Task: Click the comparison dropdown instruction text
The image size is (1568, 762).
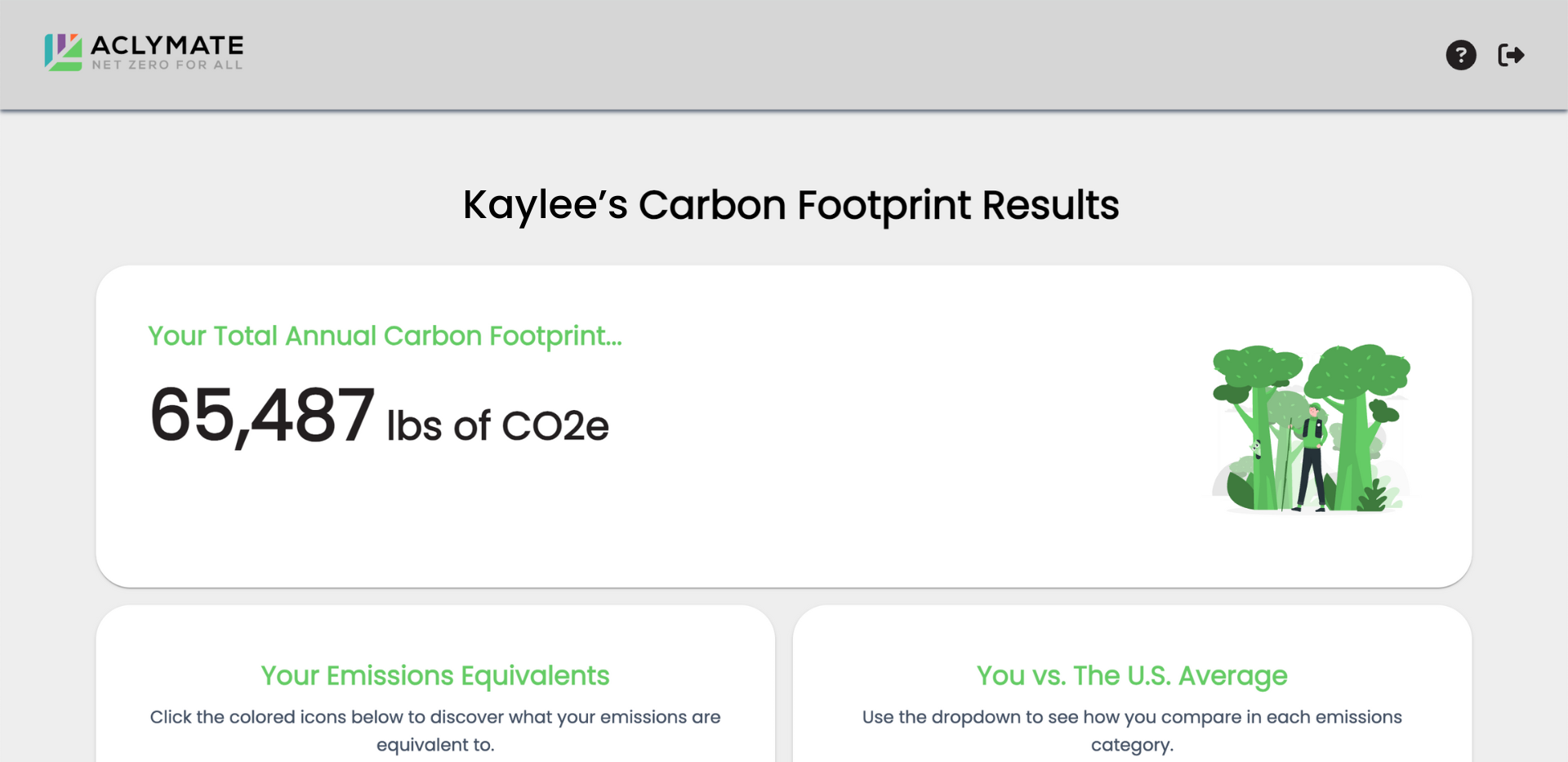Action: [1131, 730]
